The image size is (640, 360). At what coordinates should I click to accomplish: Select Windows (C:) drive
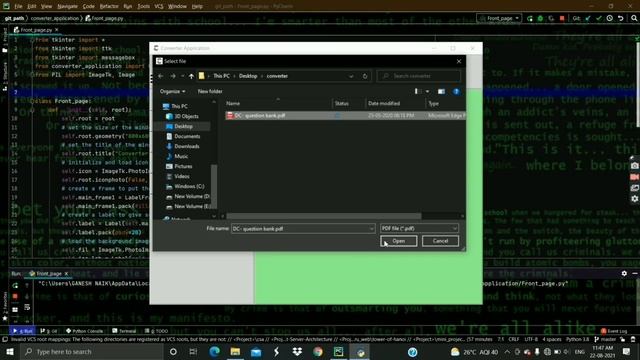(x=189, y=187)
